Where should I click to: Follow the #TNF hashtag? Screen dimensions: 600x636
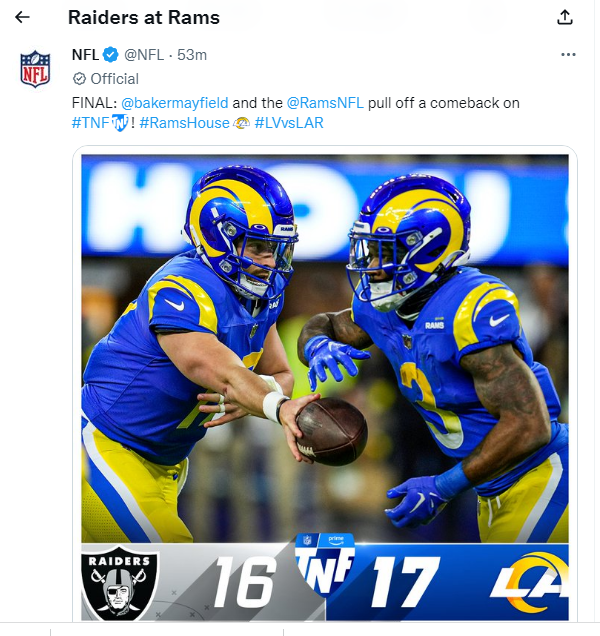click(x=90, y=124)
